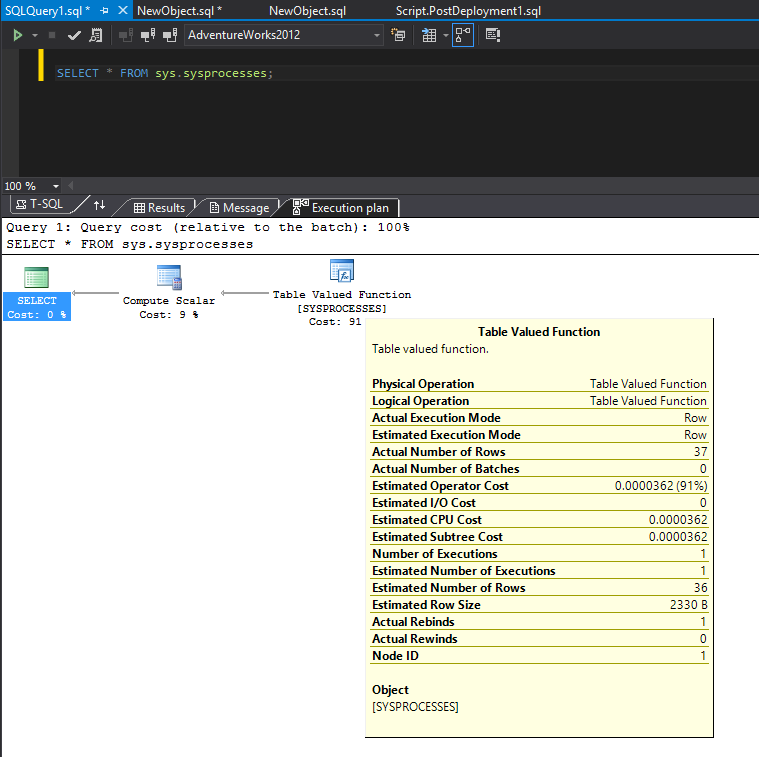
Task: Switch to the Message tab
Action: tap(238, 208)
